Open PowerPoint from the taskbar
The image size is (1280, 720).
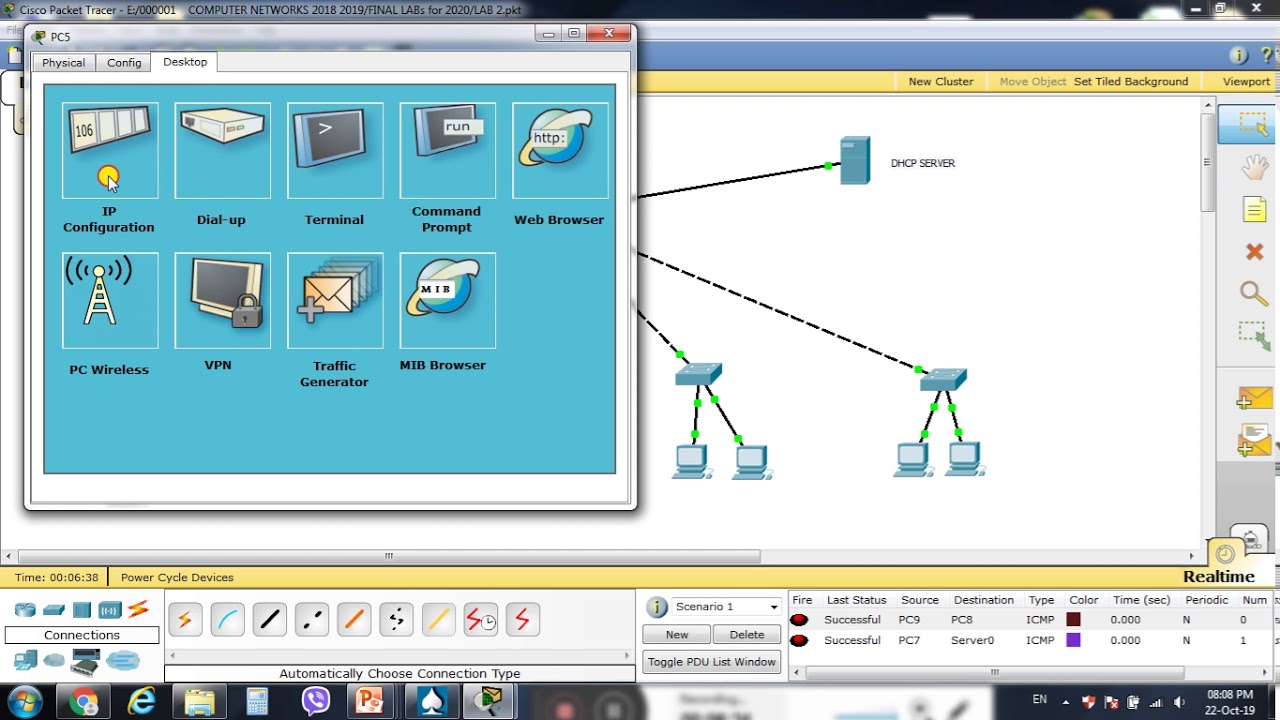[x=370, y=701]
